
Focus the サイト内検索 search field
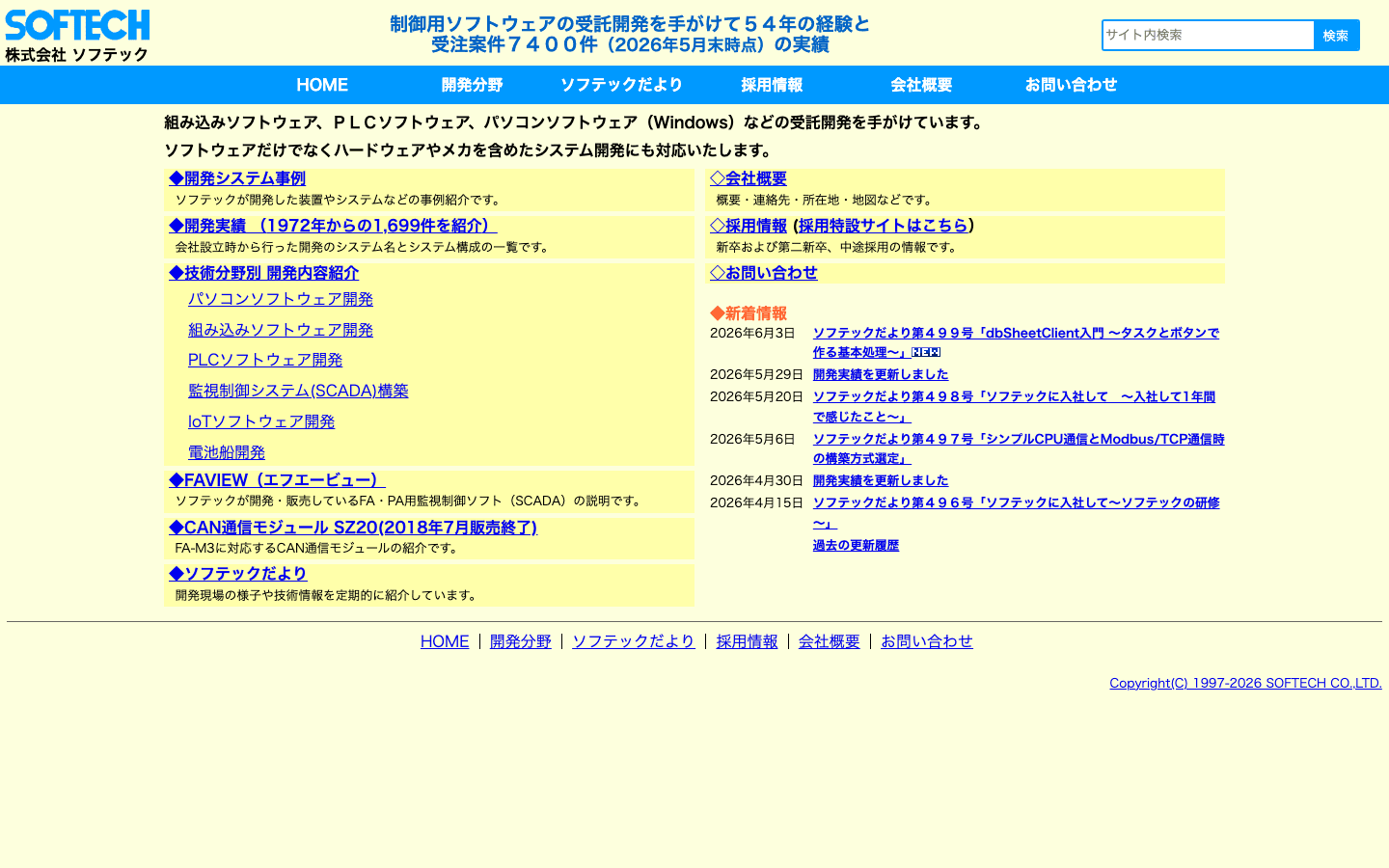pos(1208,35)
